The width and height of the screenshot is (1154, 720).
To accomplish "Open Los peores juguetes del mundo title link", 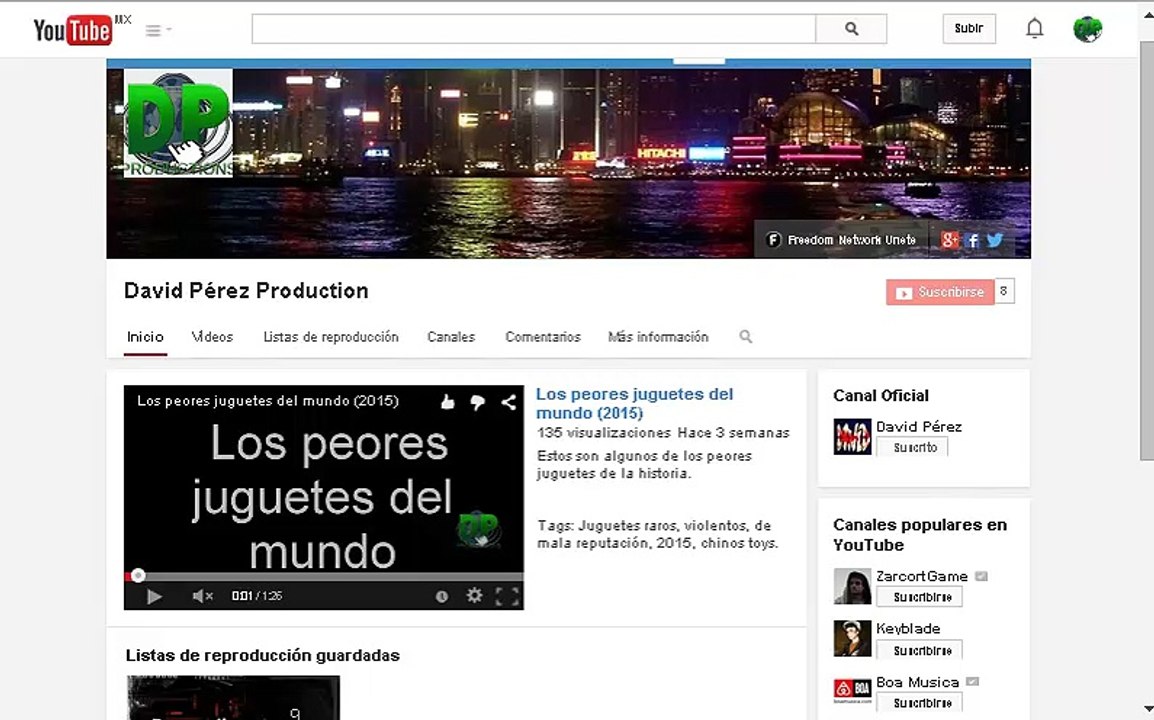I will coord(634,403).
